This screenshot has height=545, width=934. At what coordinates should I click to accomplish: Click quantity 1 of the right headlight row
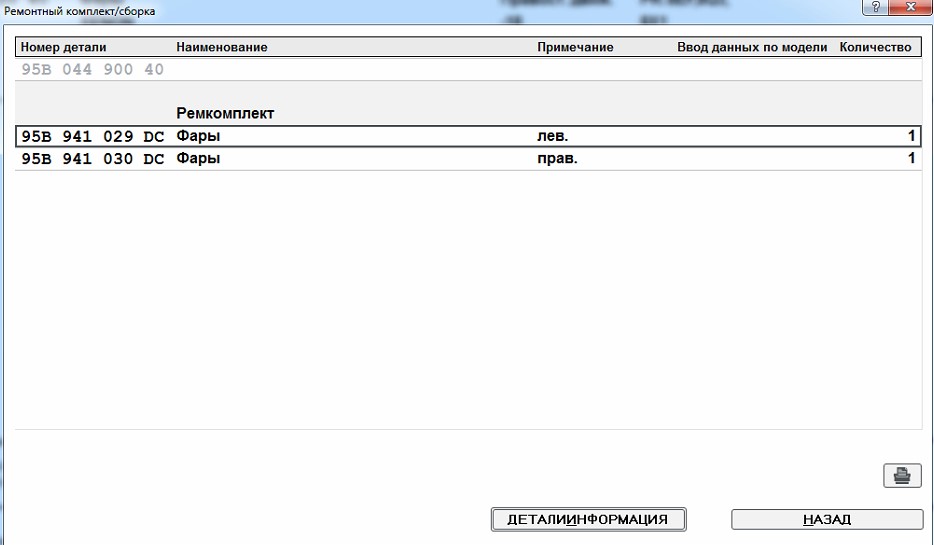coord(910,159)
